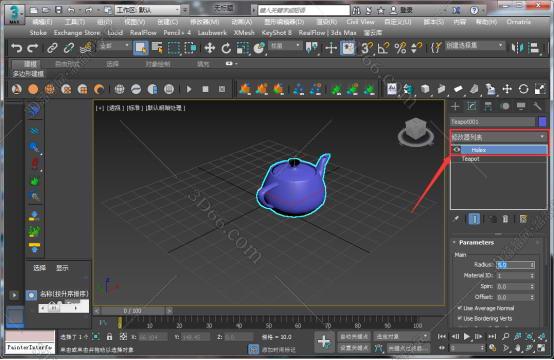Switch to the Motion command panel tab
554x360 pixels.
(x=505, y=106)
